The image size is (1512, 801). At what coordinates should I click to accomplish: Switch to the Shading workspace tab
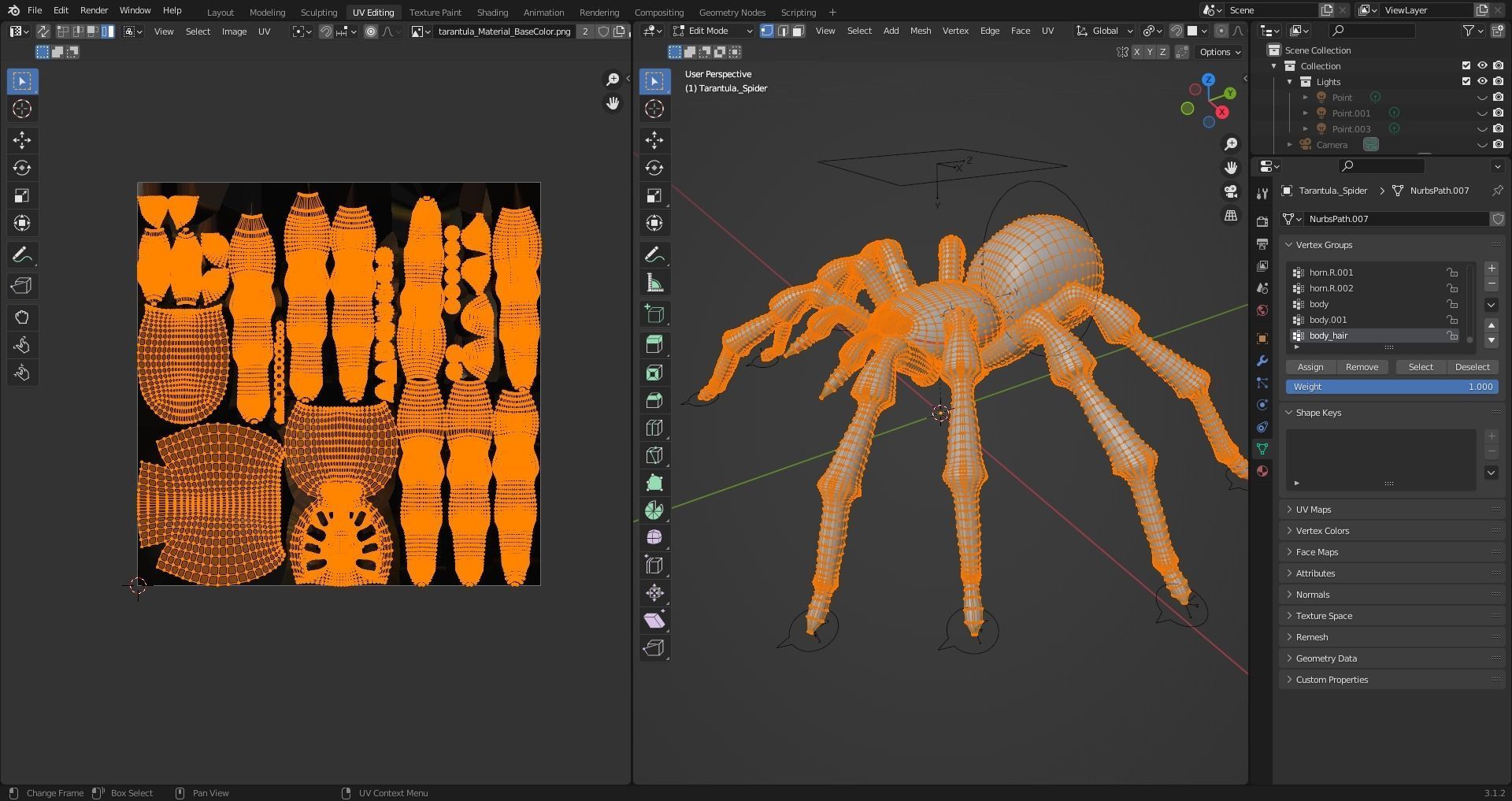coord(492,12)
